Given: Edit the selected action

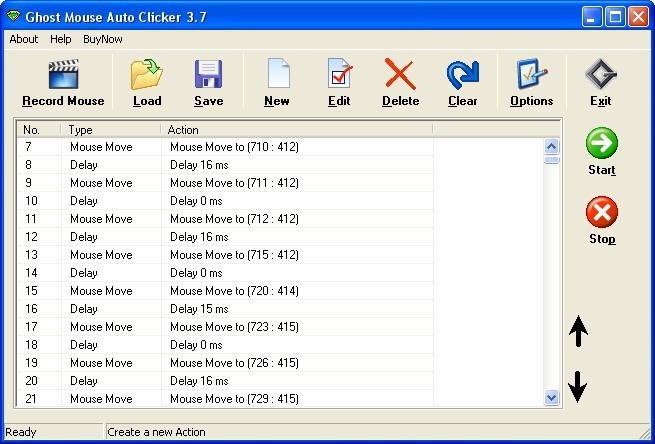Looking at the screenshot, I should [x=339, y=83].
